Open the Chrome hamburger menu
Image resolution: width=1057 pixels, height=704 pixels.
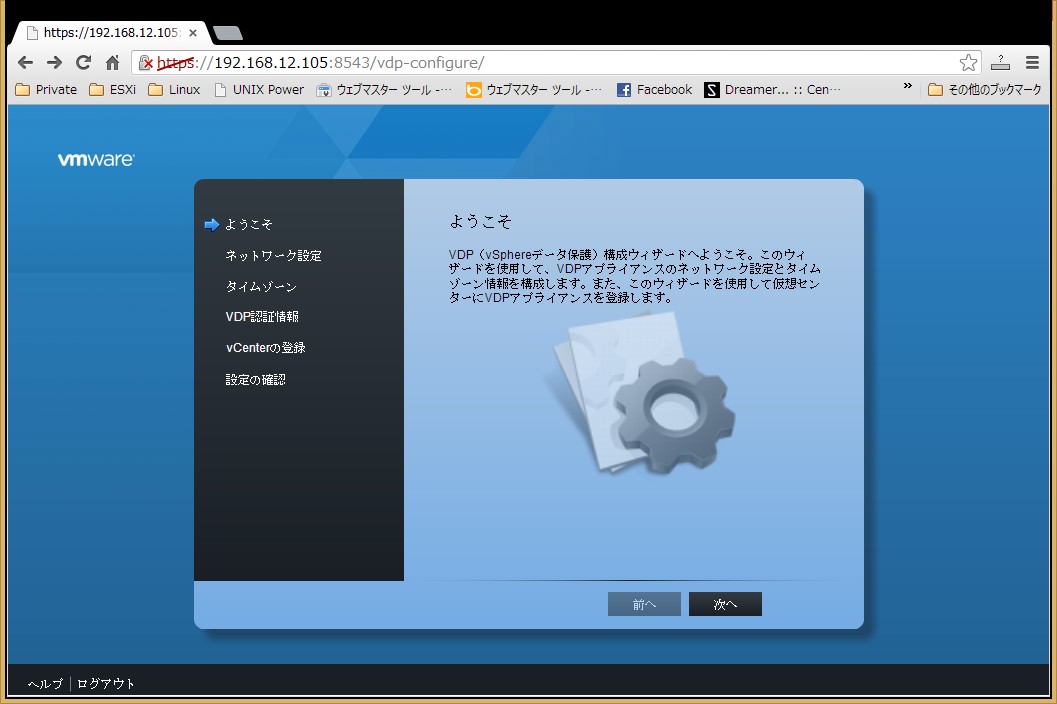[x=1032, y=63]
